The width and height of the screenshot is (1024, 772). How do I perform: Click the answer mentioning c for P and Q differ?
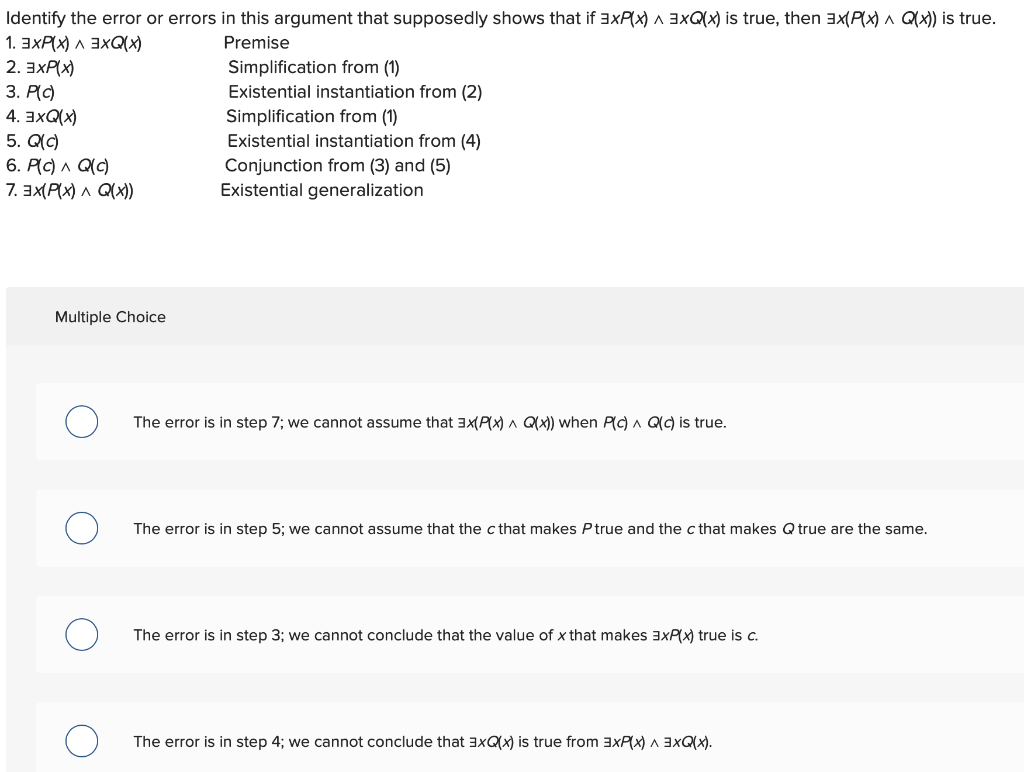click(530, 529)
